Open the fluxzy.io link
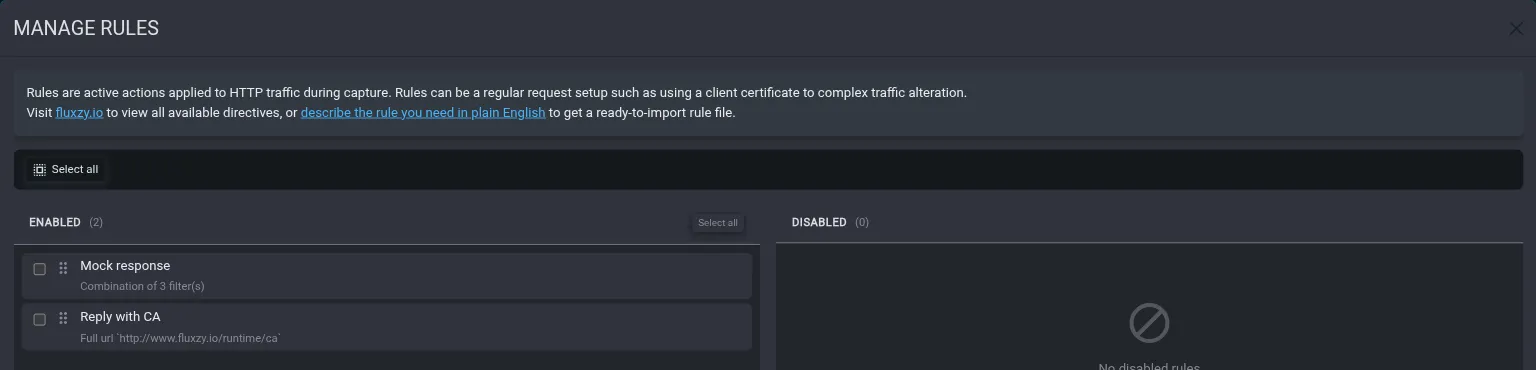 (x=79, y=113)
